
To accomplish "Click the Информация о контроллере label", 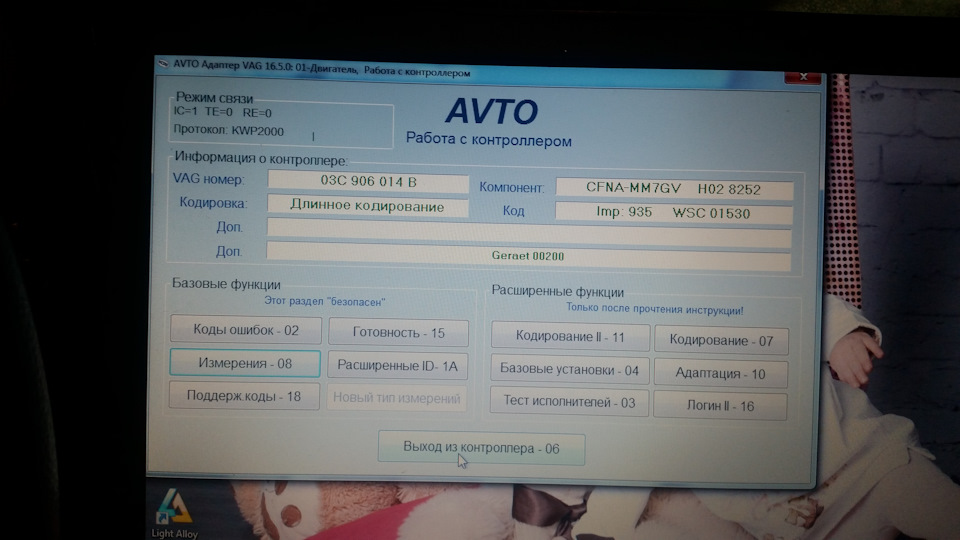I will (x=261, y=159).
